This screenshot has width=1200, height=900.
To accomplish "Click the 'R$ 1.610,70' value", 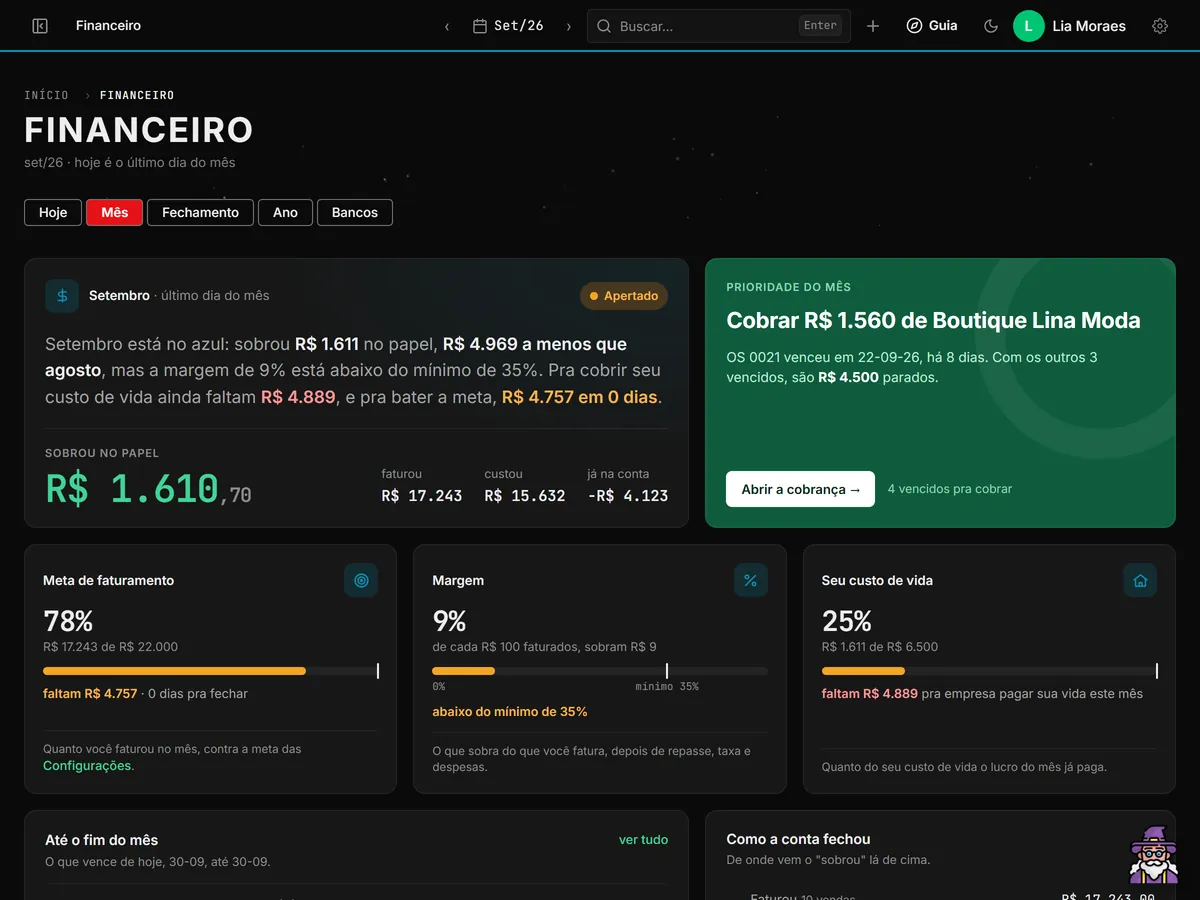I will (148, 489).
